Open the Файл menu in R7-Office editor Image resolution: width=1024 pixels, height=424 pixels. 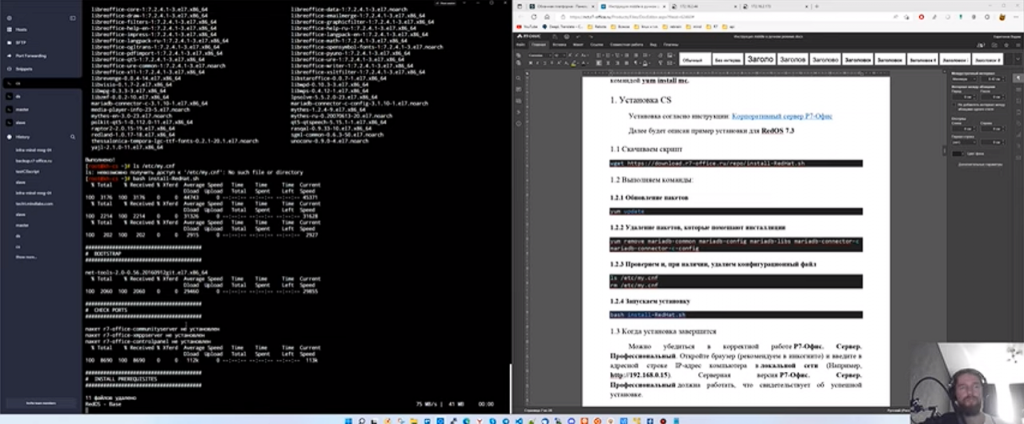520,44
